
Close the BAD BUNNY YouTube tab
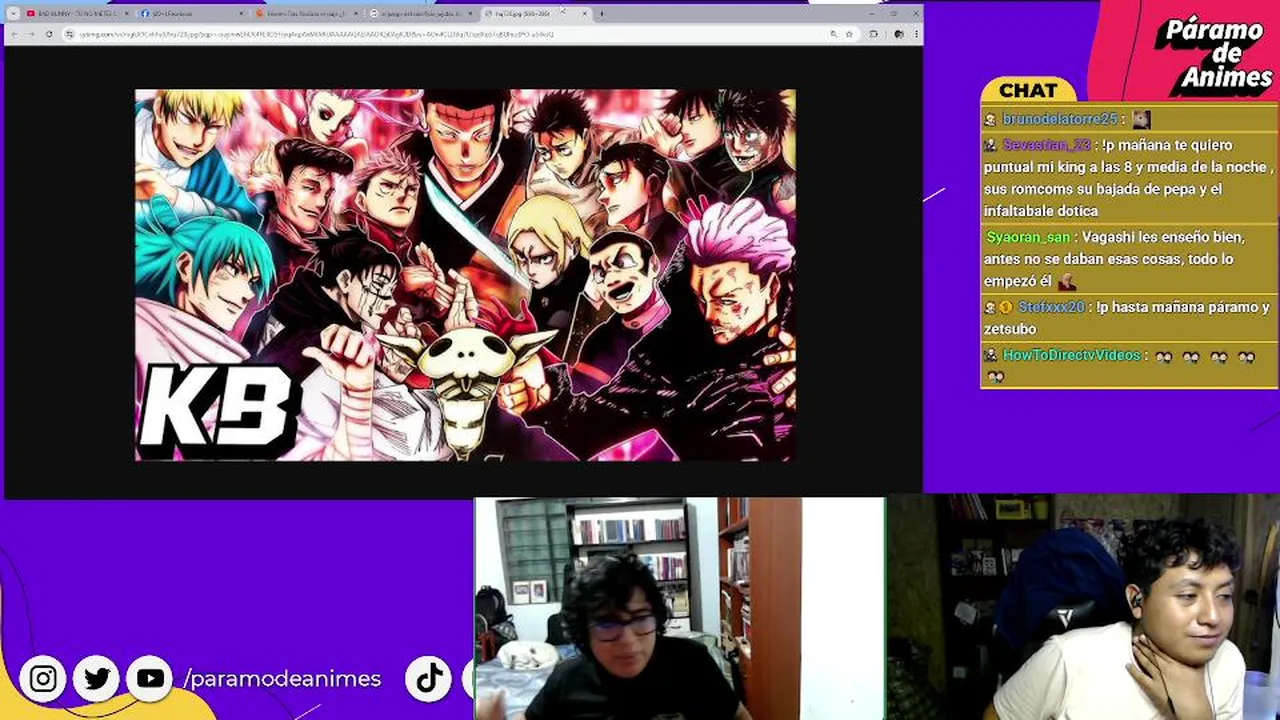126,14
